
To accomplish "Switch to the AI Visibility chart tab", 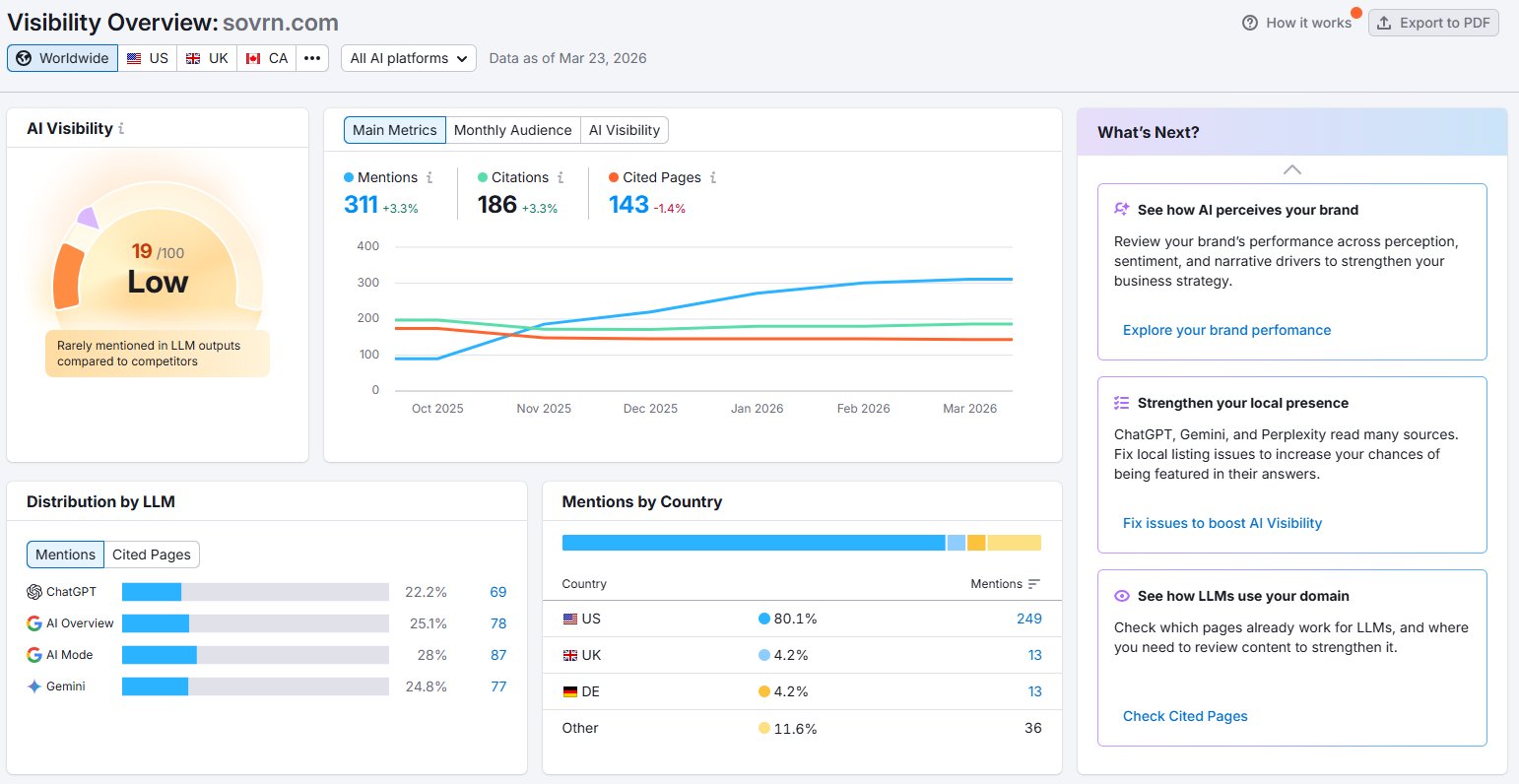I will [x=625, y=130].
